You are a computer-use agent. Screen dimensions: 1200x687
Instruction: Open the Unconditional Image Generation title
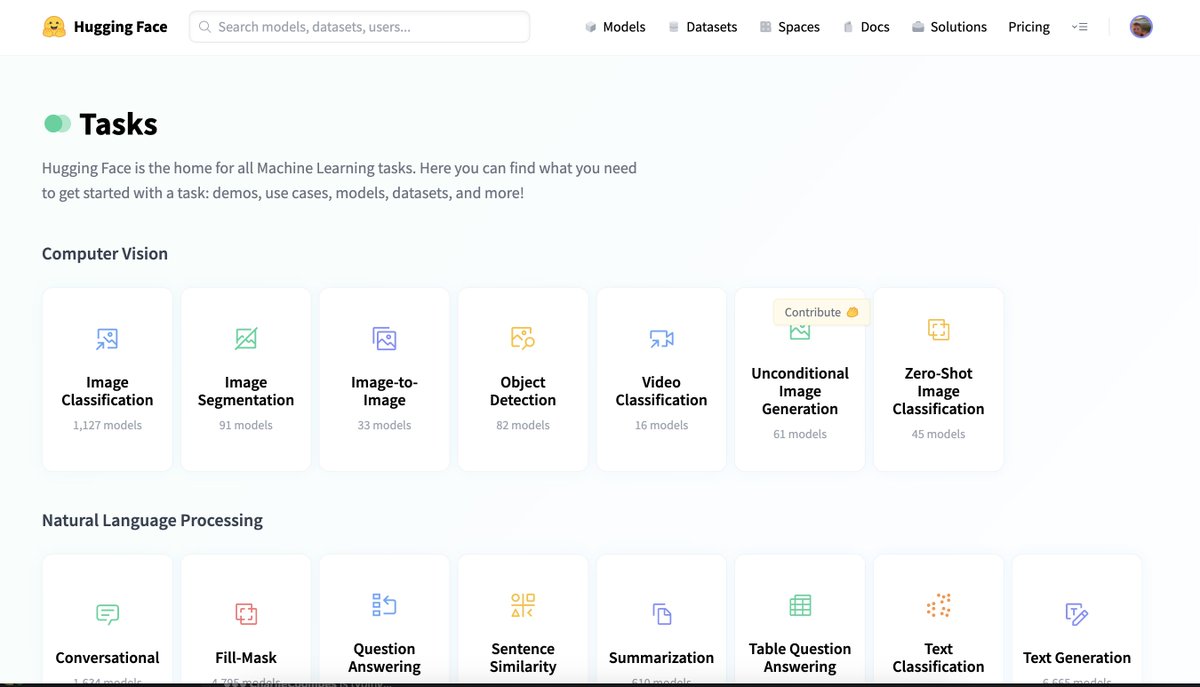point(800,391)
